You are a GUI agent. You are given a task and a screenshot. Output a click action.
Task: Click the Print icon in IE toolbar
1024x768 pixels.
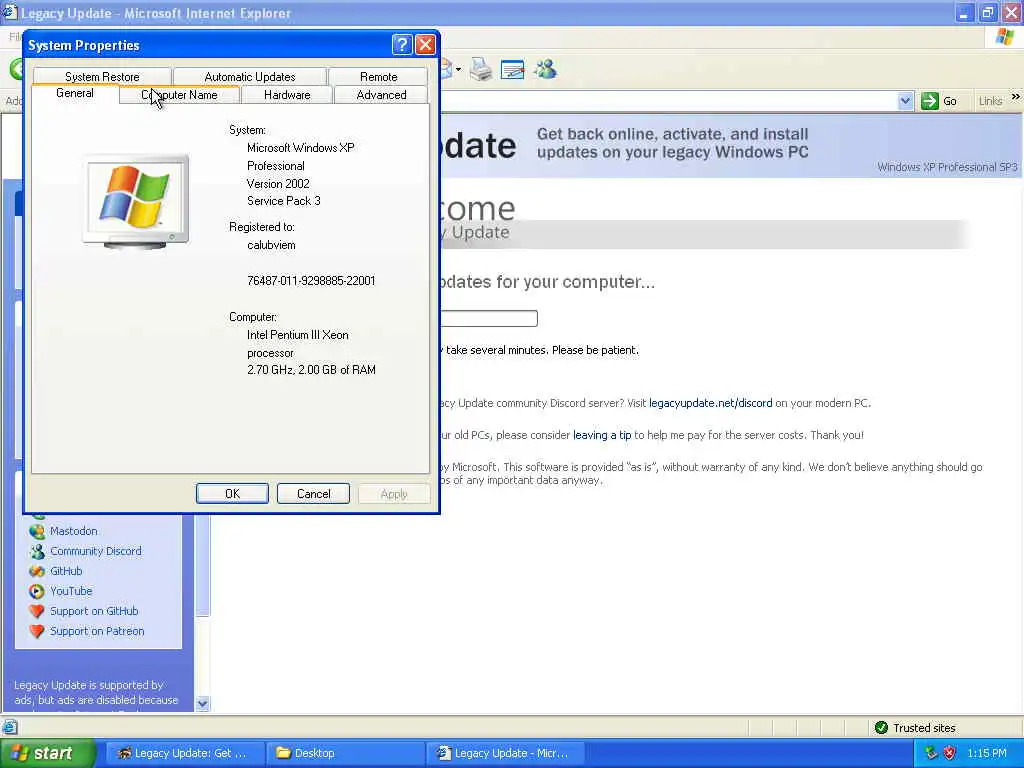pyautogui.click(x=481, y=69)
